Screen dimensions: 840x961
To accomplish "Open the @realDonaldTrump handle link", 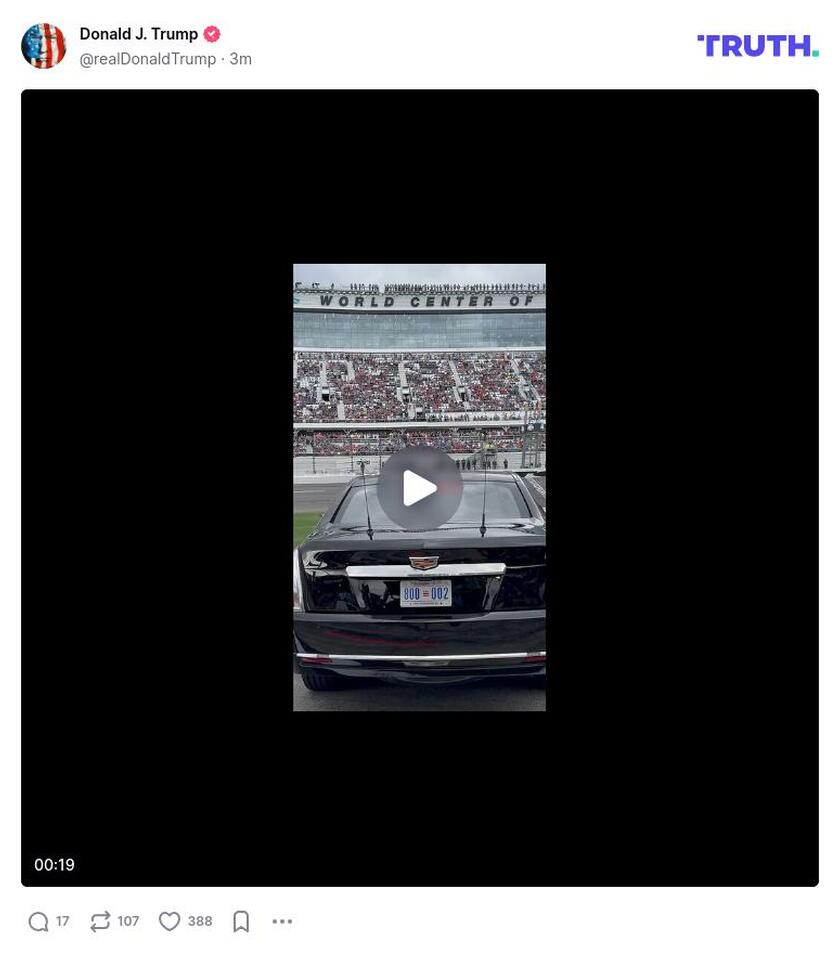I will [148, 59].
